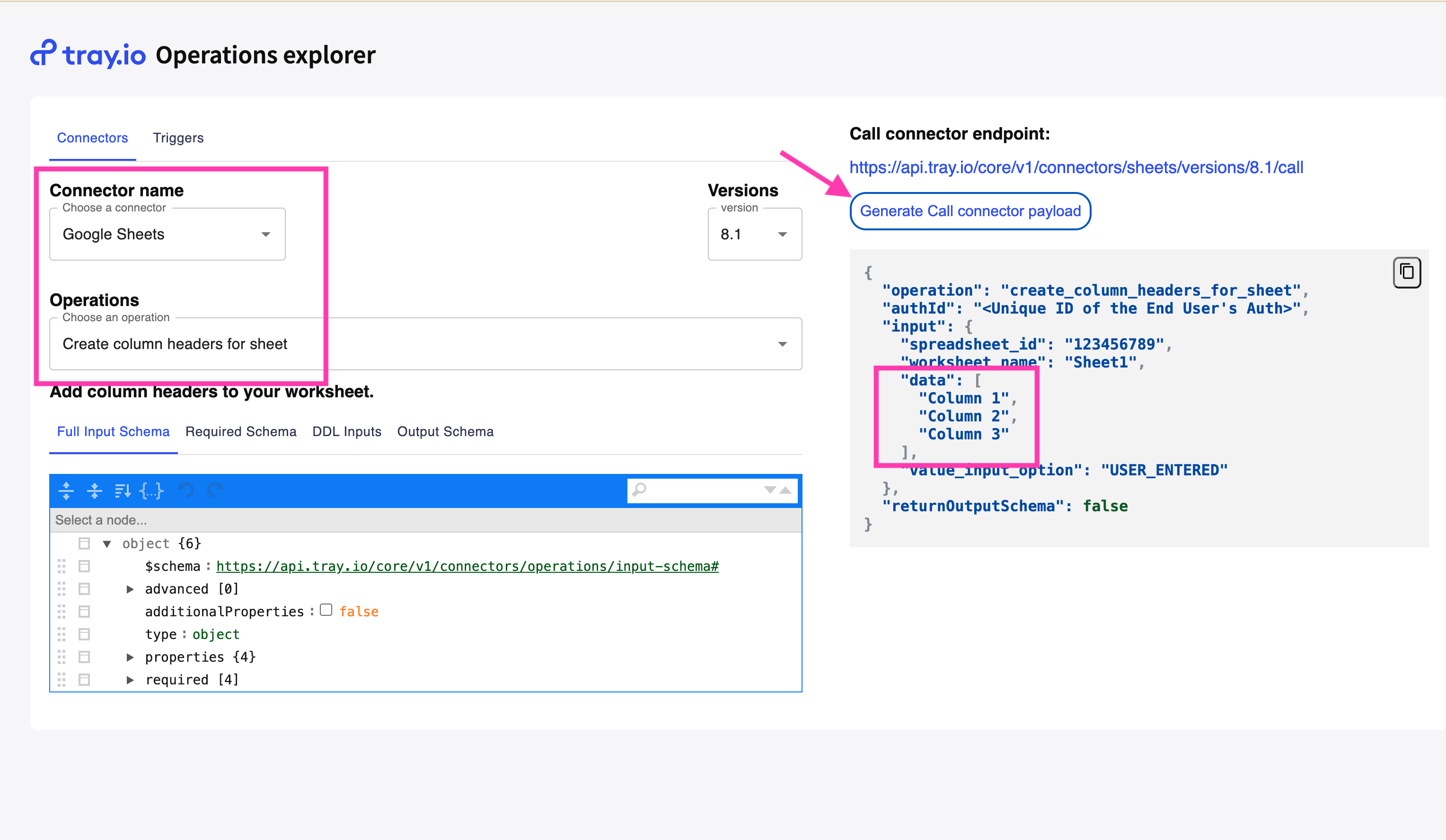This screenshot has height=840, width=1446.
Task: Click the Full Input Schema tab link
Action: [112, 432]
